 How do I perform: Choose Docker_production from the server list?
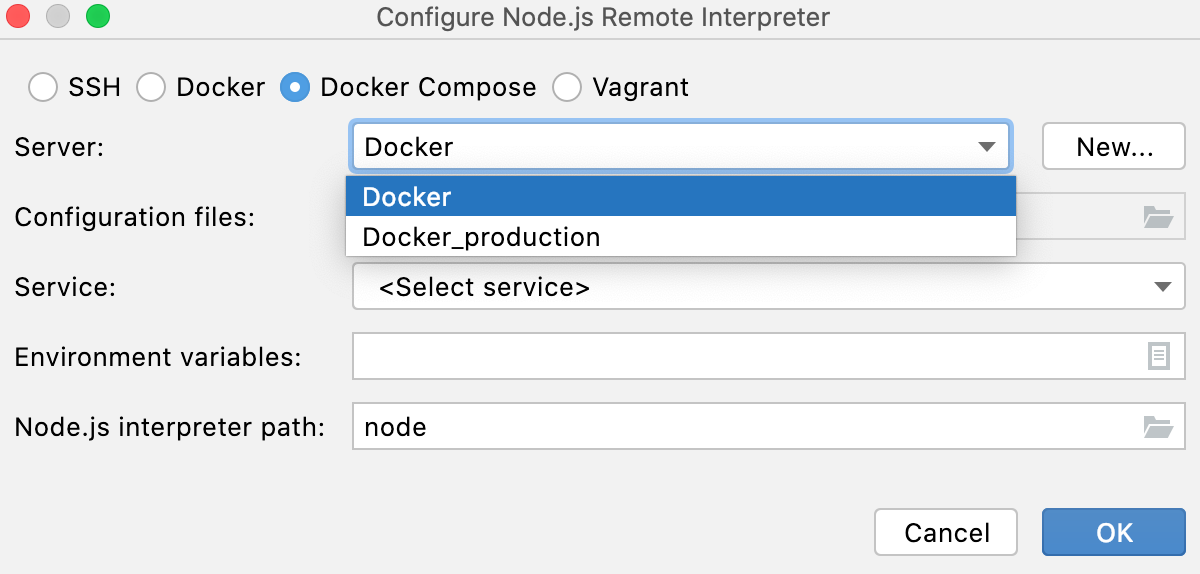680,237
